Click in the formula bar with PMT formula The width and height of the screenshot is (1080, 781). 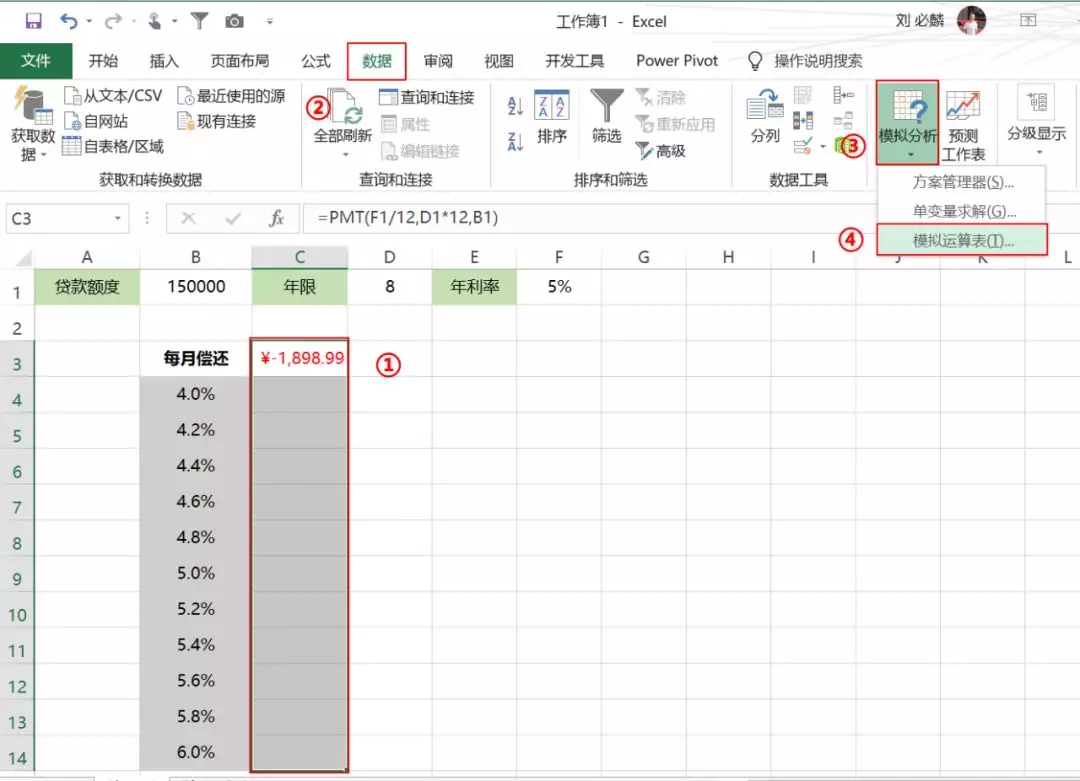click(691, 218)
